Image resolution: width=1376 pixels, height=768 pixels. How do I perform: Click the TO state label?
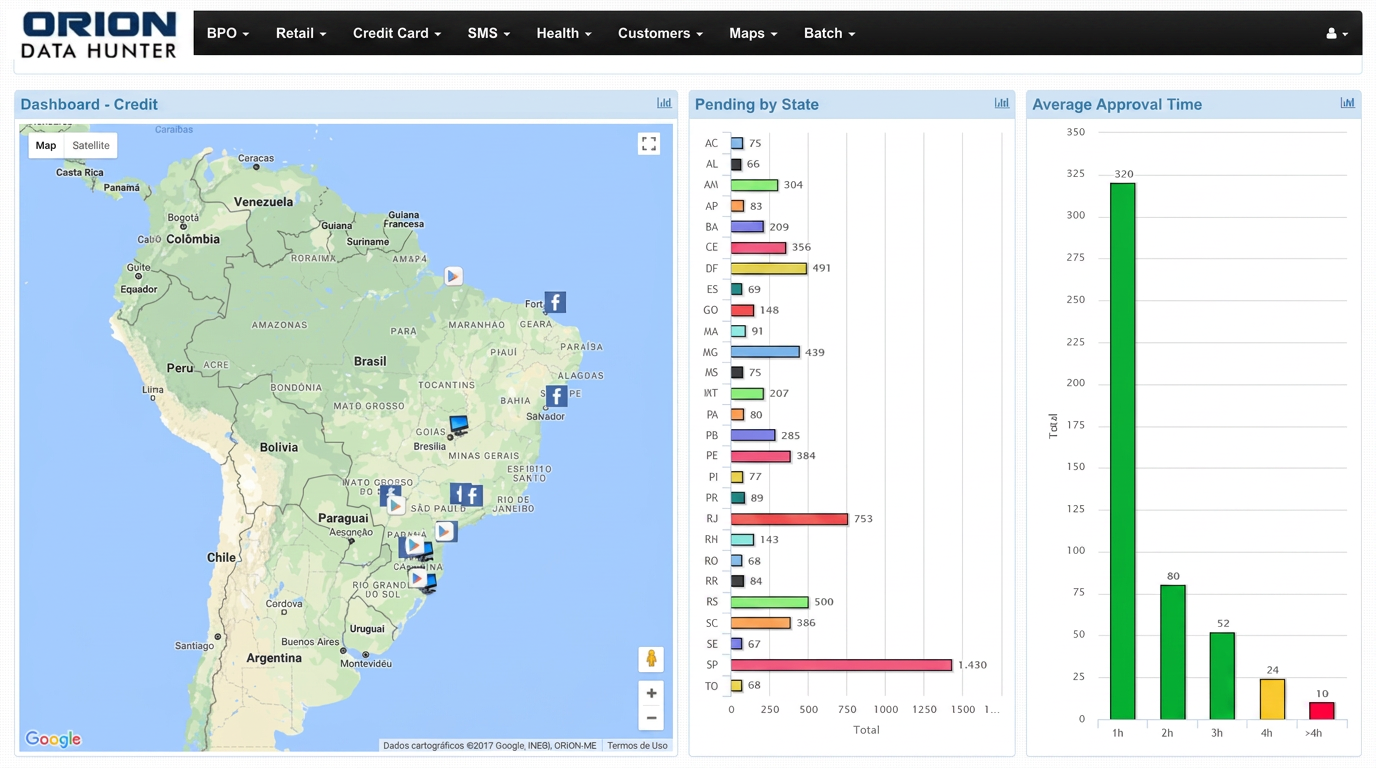[x=711, y=686]
